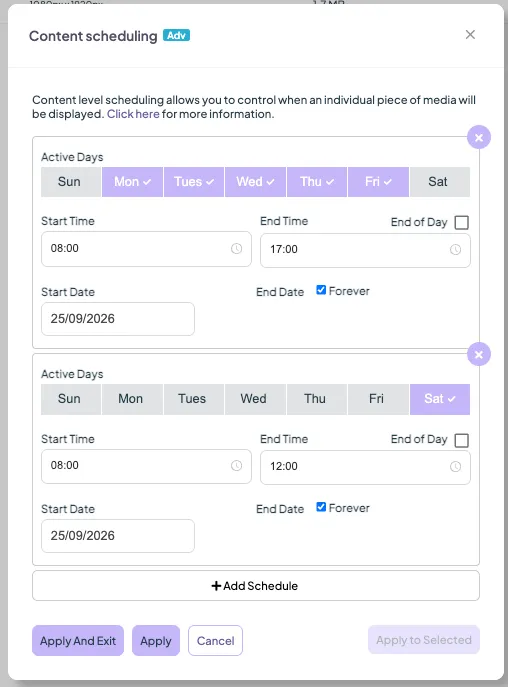Image resolution: width=508 pixels, height=687 pixels.
Task: Edit first schedule End Time 17:00 field
Action: [365, 250]
